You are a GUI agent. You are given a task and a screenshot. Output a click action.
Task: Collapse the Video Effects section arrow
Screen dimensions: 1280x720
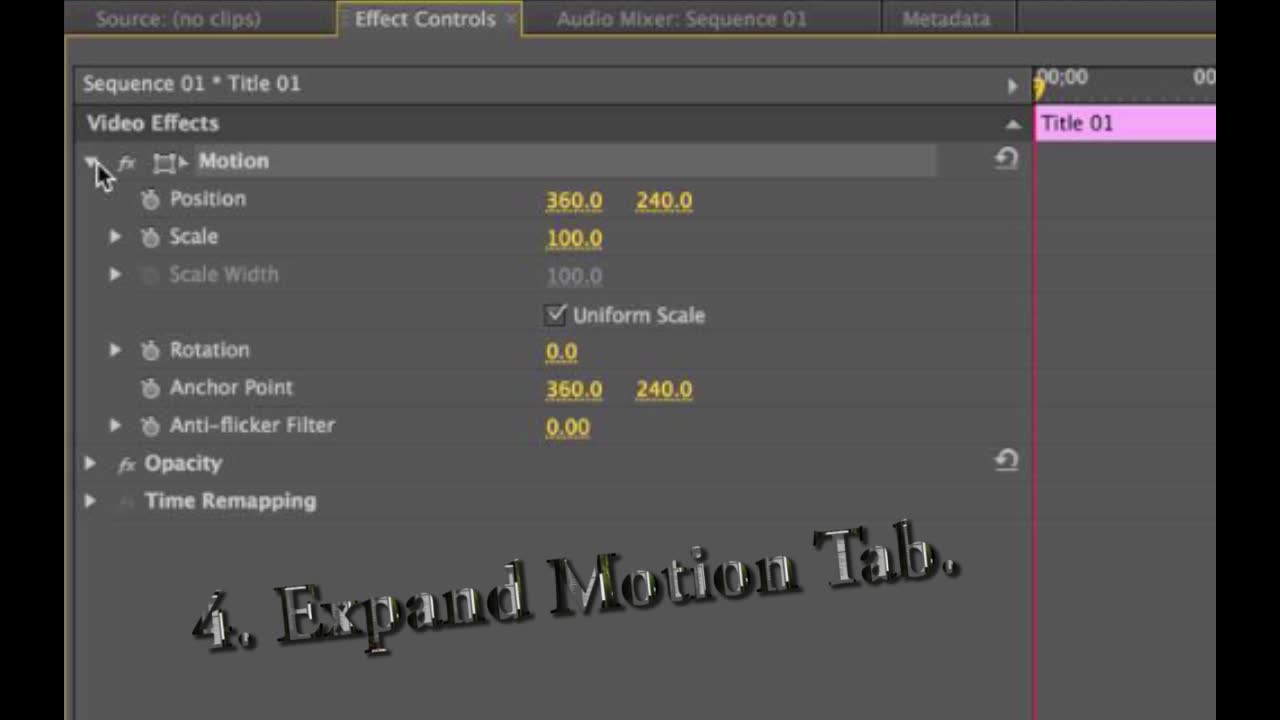1013,124
